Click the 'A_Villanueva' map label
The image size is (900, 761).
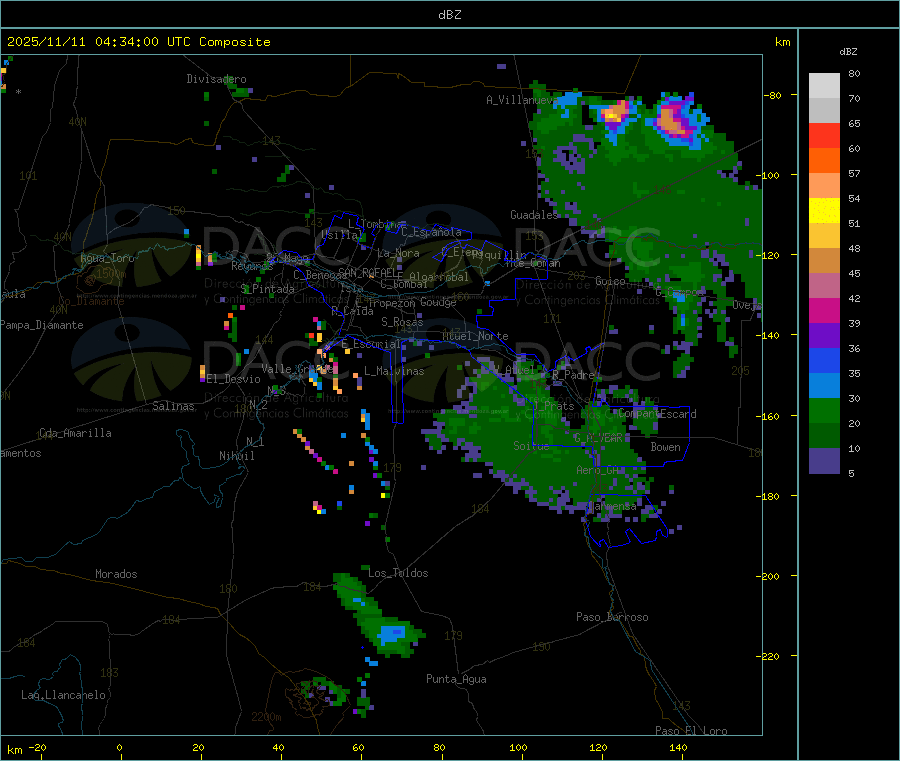point(522,100)
